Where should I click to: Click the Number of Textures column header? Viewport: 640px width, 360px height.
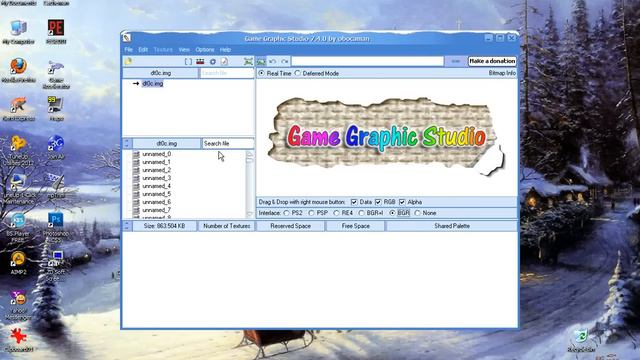tap(227, 226)
